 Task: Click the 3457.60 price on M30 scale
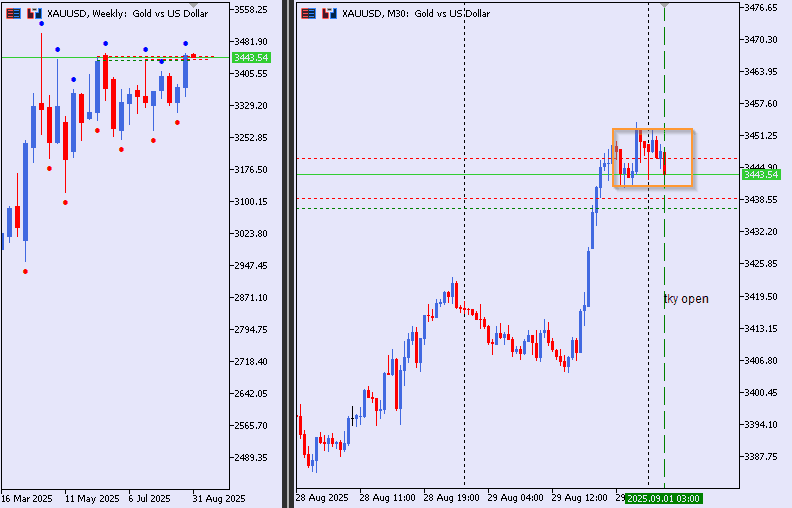[x=761, y=104]
